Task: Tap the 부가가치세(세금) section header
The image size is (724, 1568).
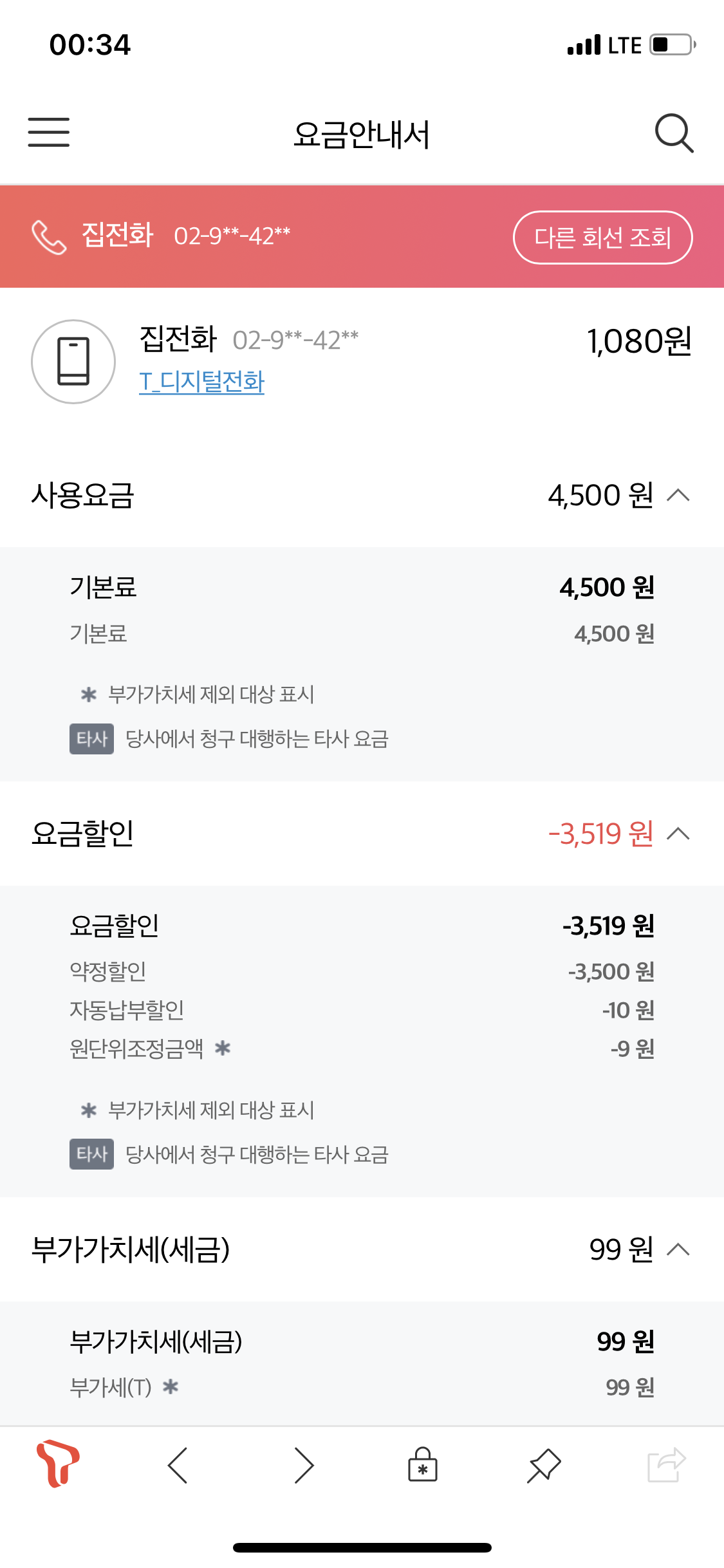Action: pos(131,1249)
